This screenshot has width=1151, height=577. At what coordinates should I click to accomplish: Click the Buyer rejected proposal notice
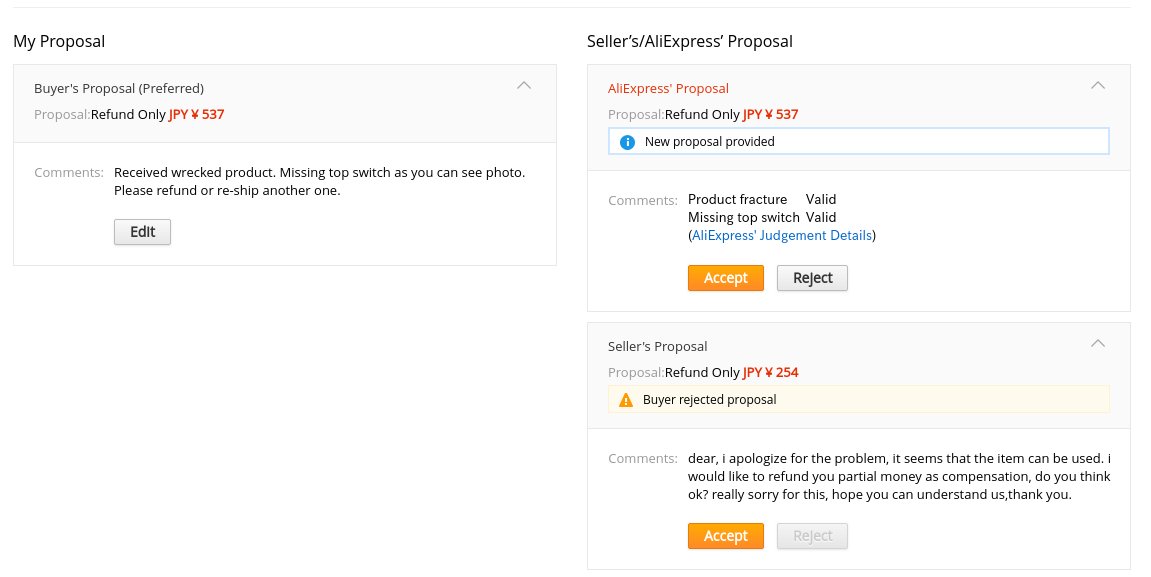[709, 400]
